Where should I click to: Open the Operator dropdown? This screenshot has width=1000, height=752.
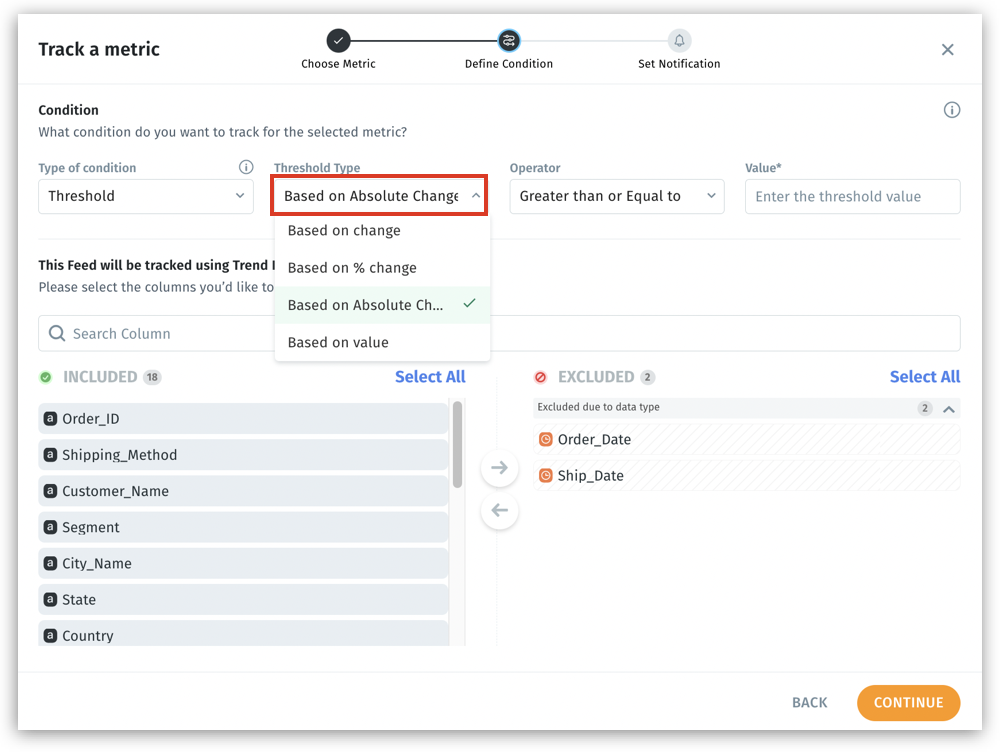click(x=616, y=196)
